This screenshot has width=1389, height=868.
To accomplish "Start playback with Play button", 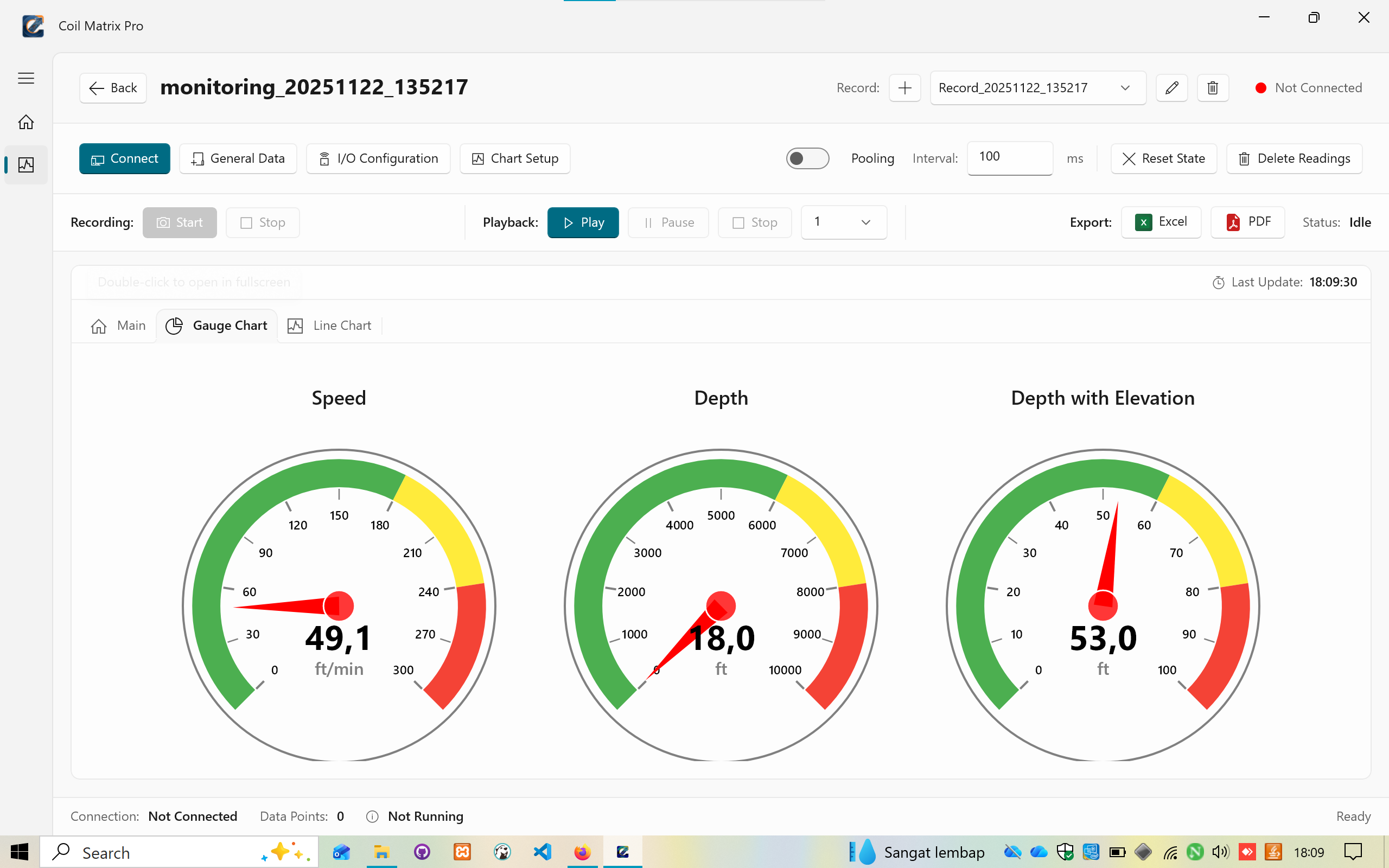I will point(583,222).
